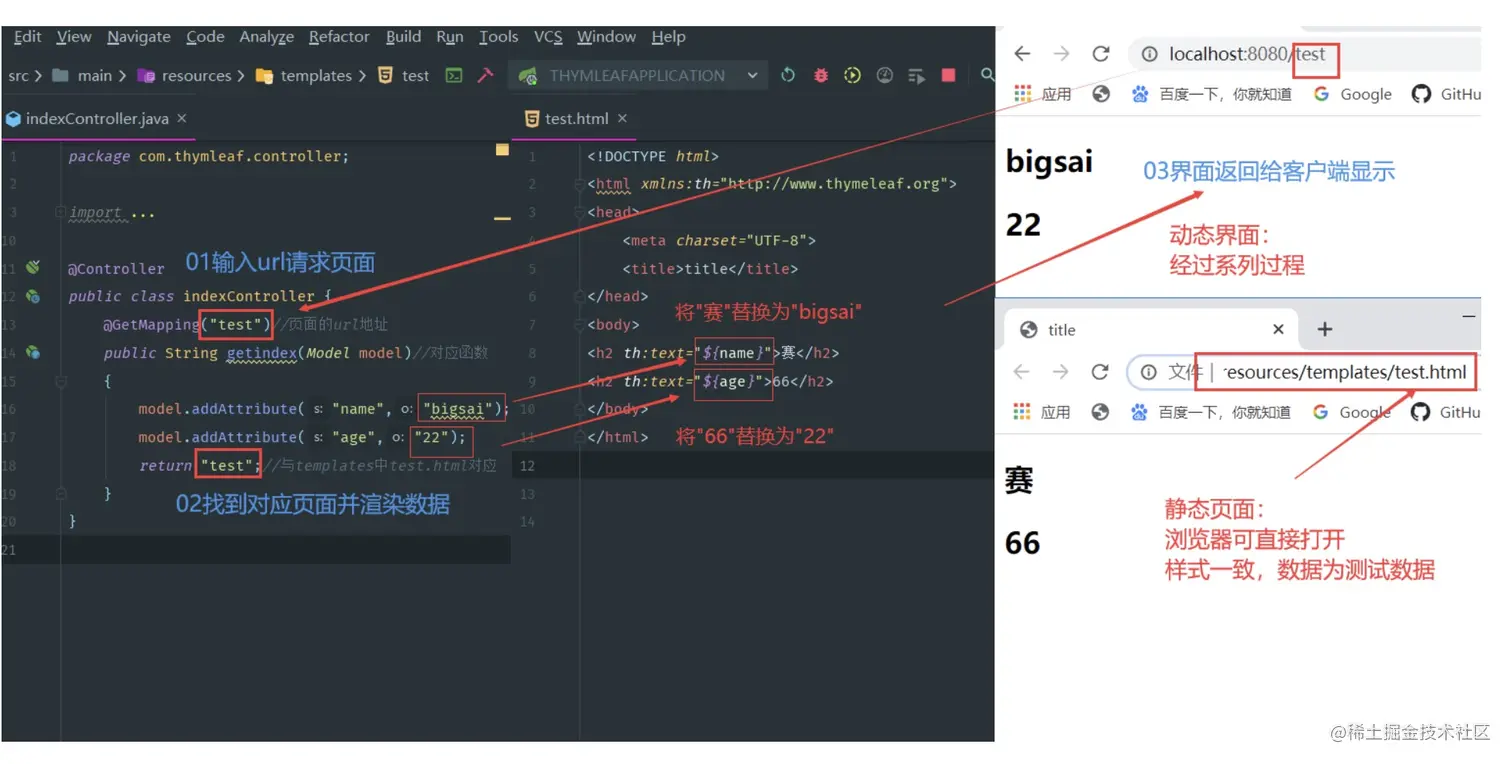This screenshot has width=1512, height=764.
Task: Click reload in the localhost:8080 browser
Action: click(1101, 54)
